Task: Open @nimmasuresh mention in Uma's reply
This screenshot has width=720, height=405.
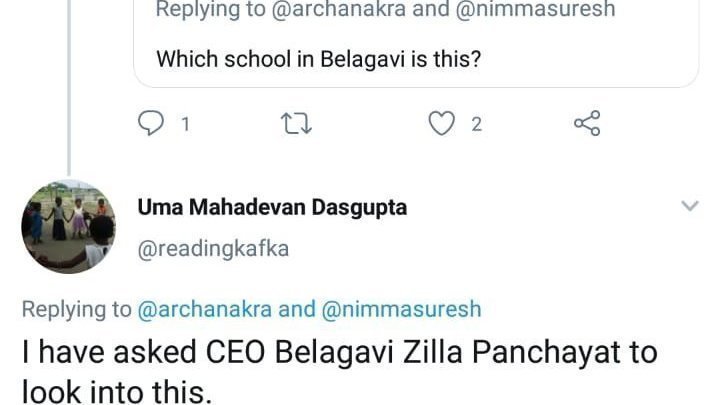Action: pyautogui.click(x=402, y=309)
